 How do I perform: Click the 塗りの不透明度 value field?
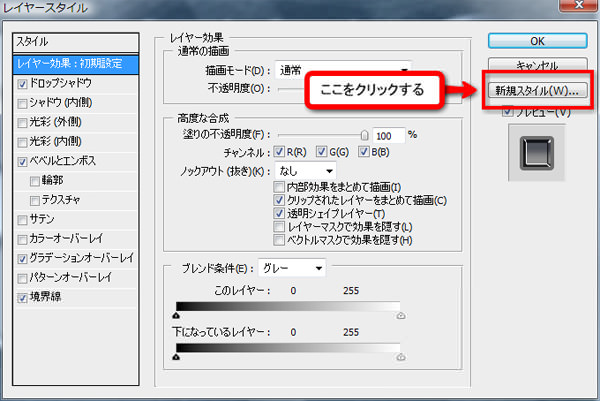point(388,134)
